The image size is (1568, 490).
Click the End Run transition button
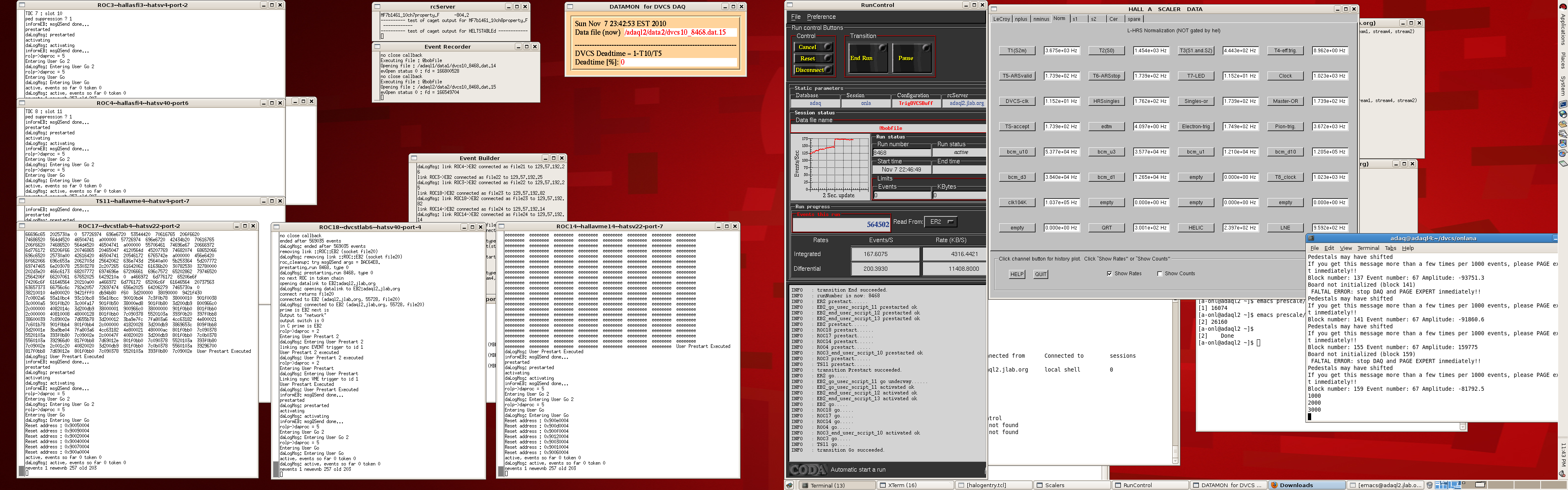[868, 58]
